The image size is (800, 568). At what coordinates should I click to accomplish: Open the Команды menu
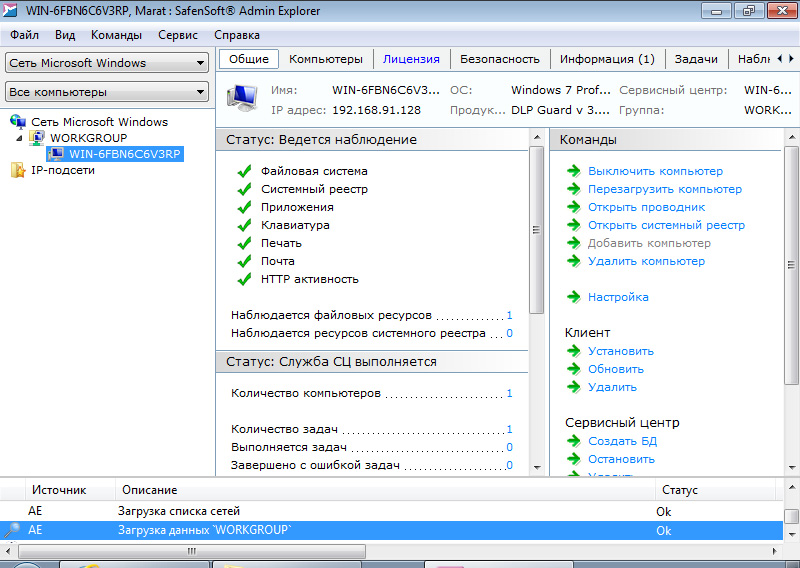point(116,35)
